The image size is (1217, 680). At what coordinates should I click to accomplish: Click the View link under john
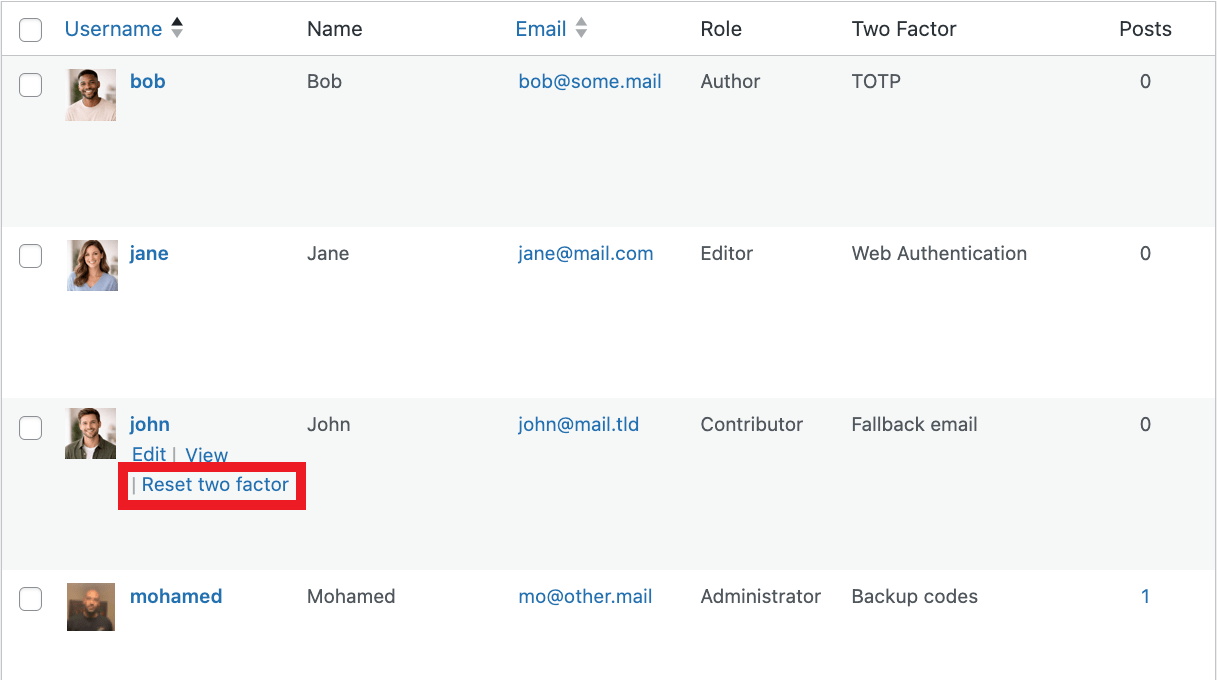207,454
